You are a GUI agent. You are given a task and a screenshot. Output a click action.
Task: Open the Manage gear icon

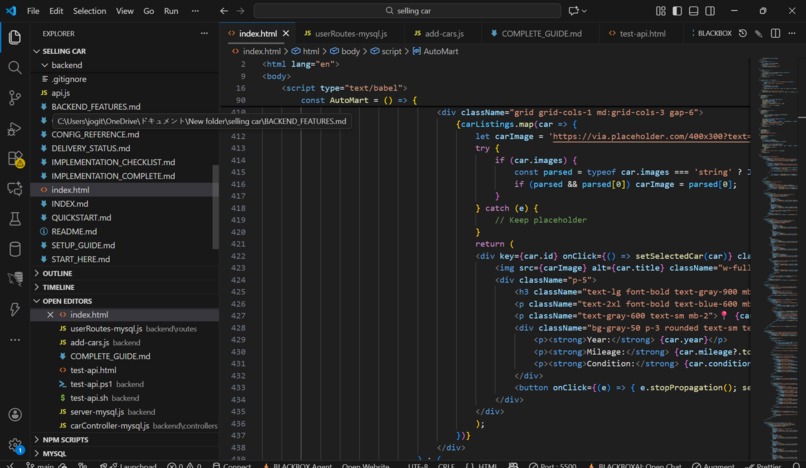point(15,445)
